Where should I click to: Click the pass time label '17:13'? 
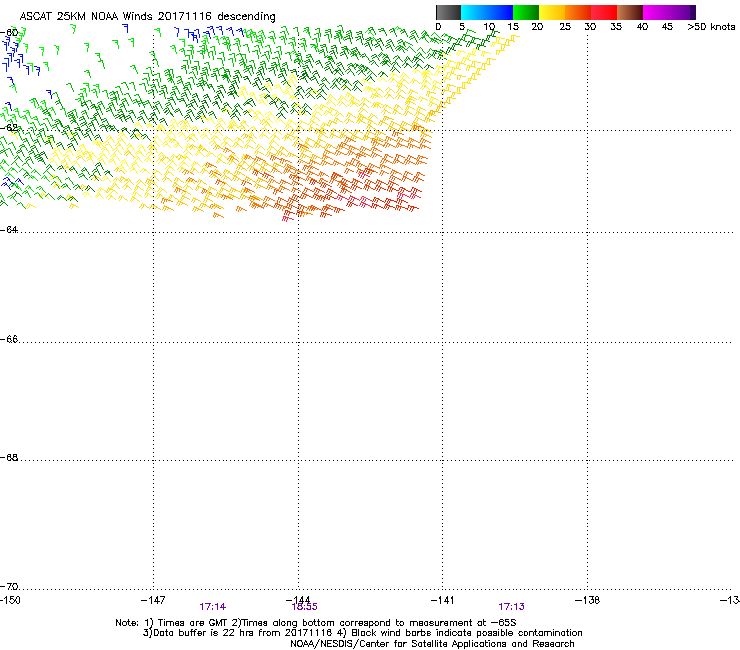coord(511,607)
